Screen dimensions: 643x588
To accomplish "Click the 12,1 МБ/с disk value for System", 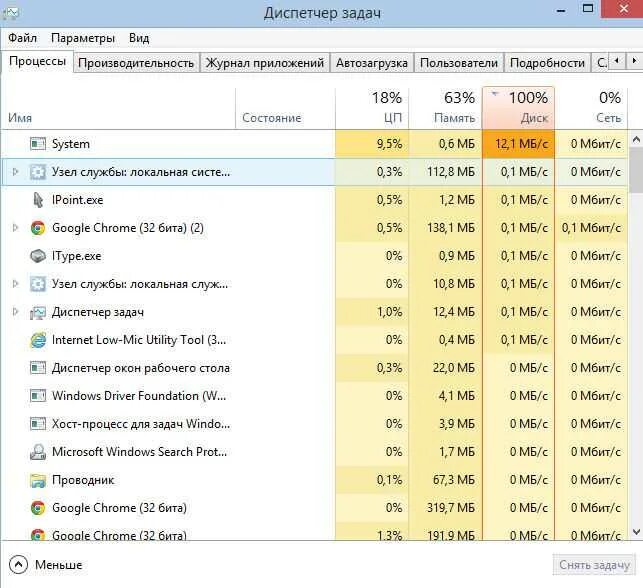I will coord(518,144).
